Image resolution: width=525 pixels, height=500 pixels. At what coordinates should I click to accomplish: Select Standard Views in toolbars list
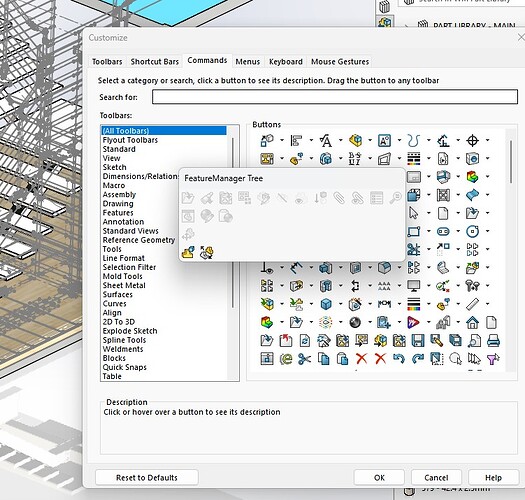tap(131, 231)
